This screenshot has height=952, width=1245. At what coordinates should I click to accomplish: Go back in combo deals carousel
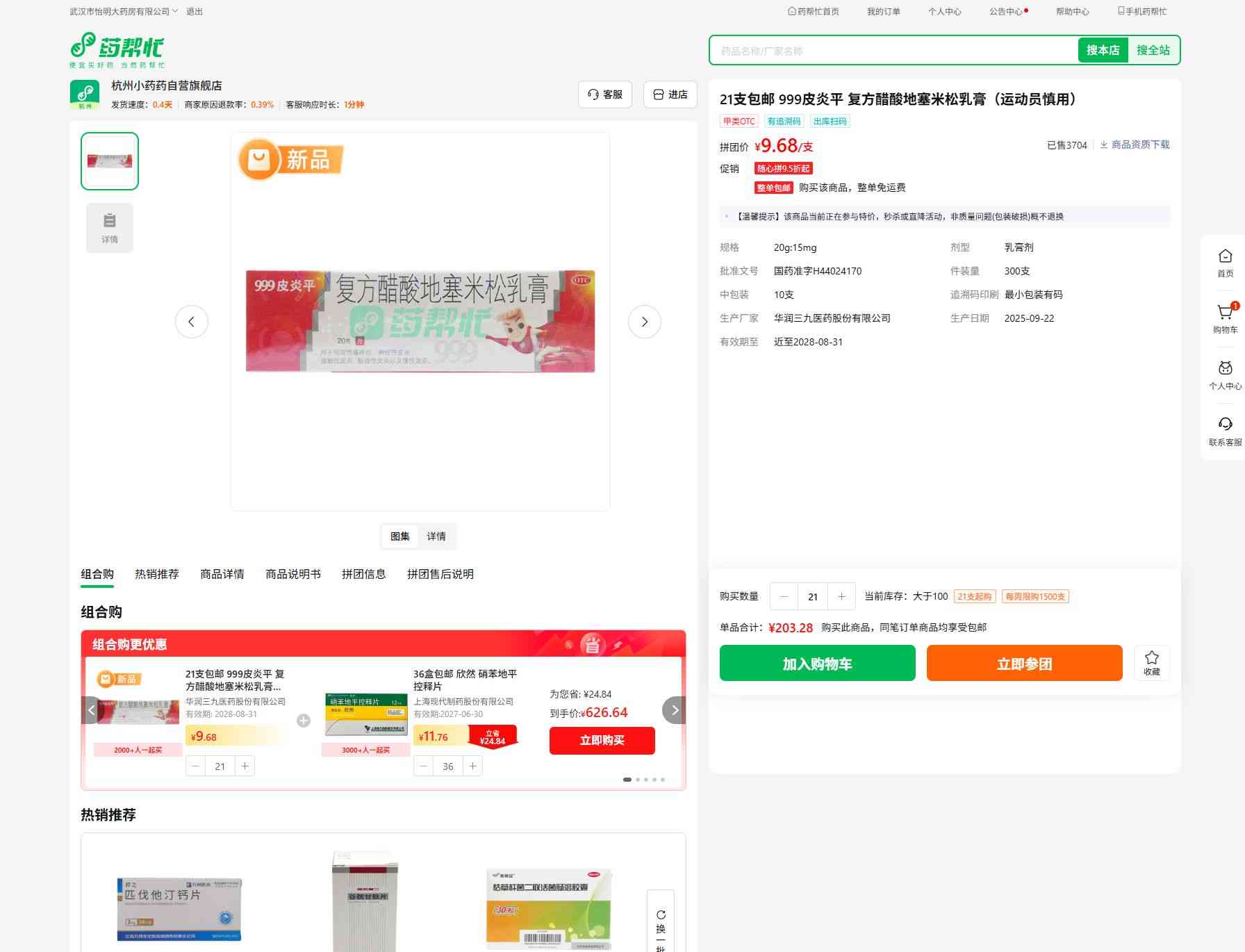(x=92, y=710)
